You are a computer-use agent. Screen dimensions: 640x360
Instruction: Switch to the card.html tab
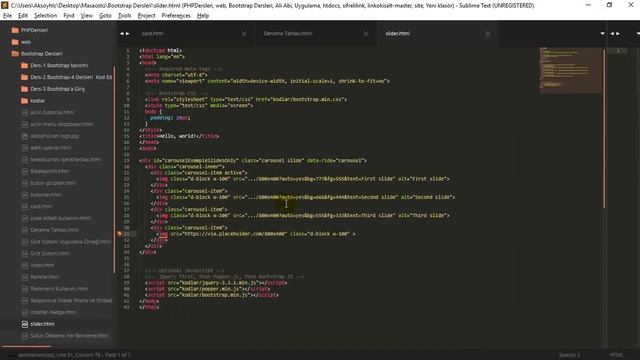point(152,33)
